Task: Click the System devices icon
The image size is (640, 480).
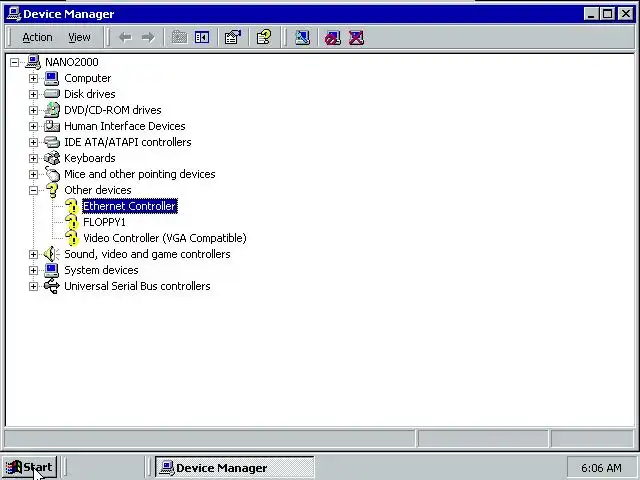Action: tap(51, 270)
